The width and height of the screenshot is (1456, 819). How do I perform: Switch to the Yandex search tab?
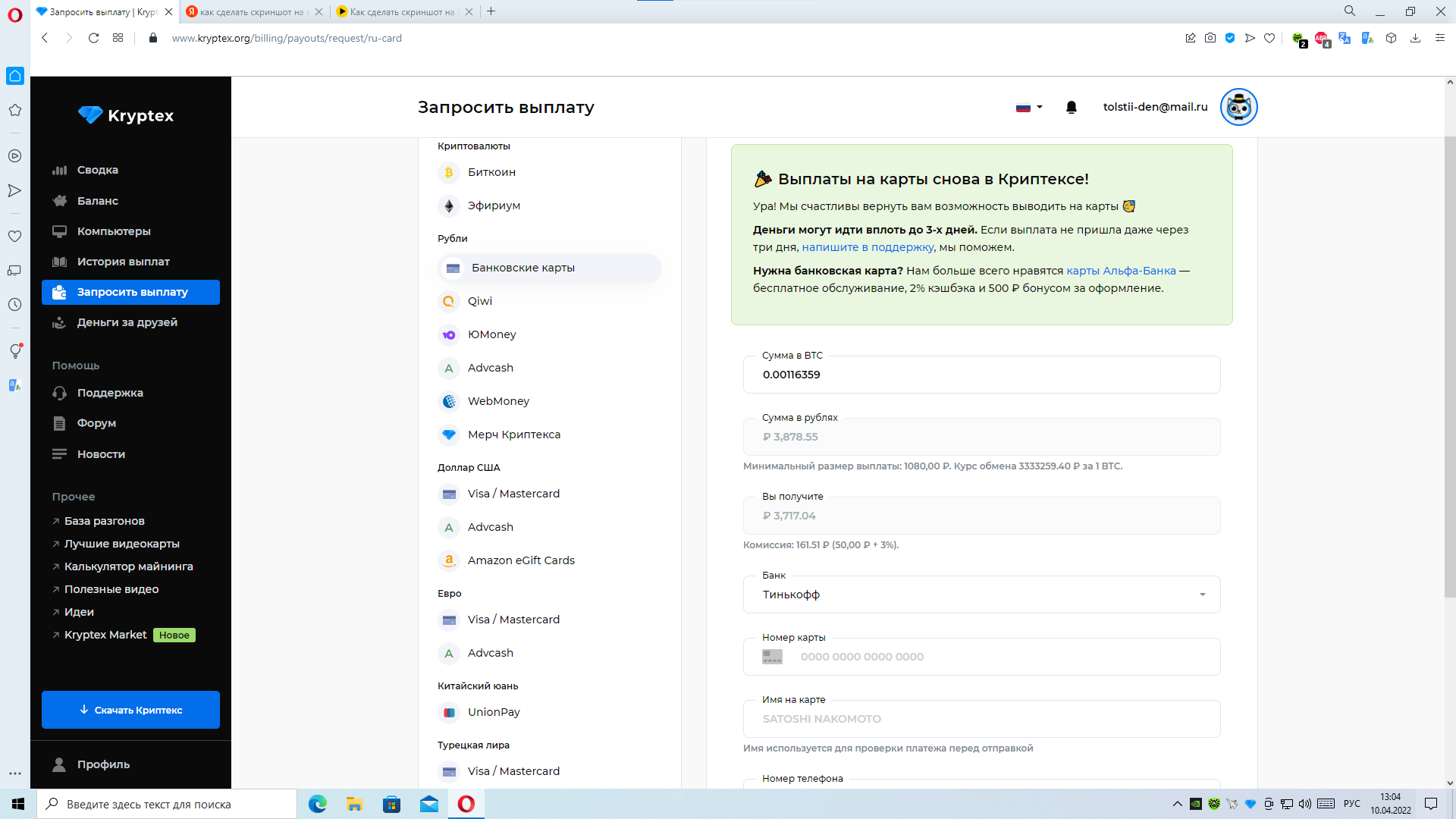255,11
